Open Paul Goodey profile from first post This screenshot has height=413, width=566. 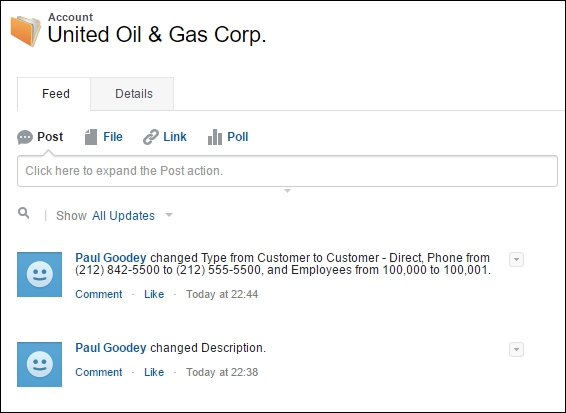[111, 258]
